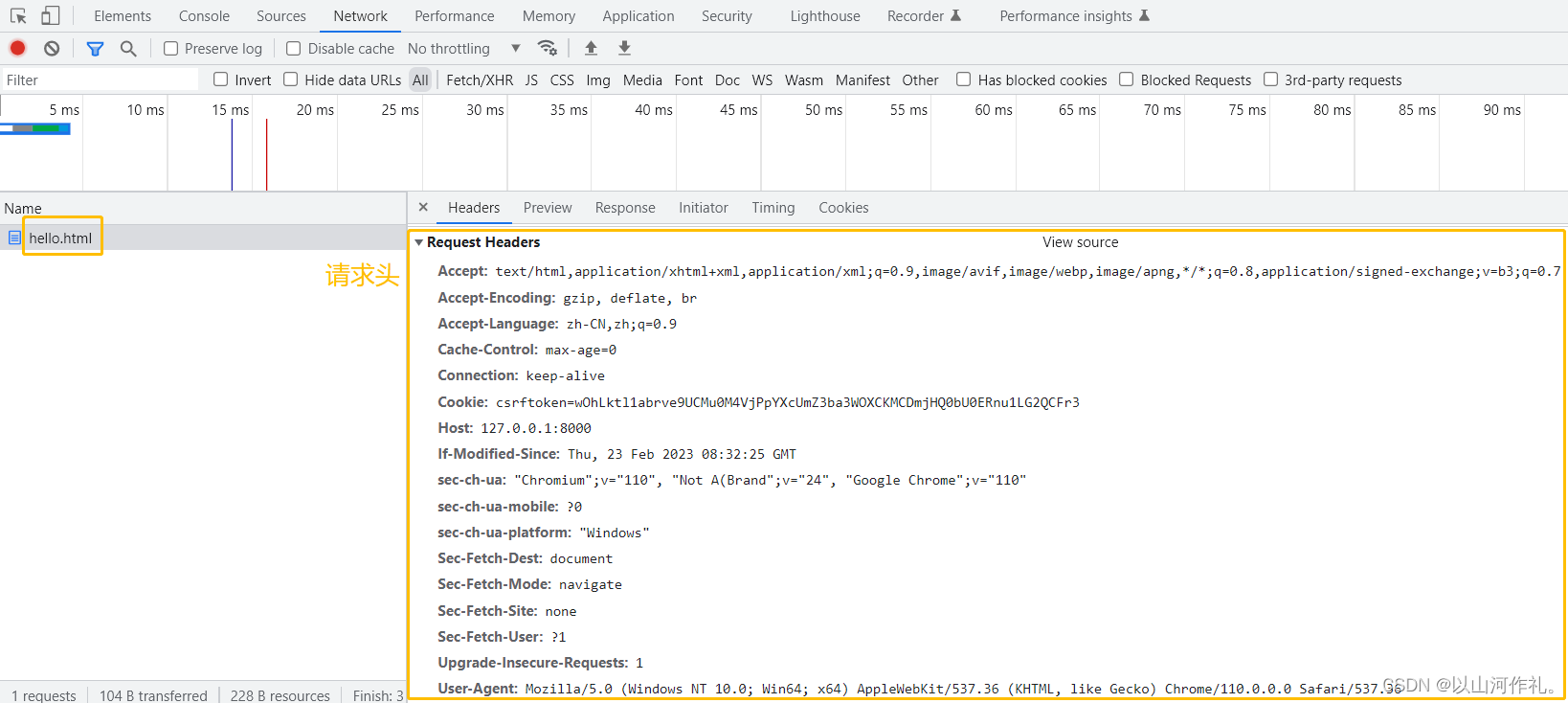This screenshot has height=703, width=1568.
Task: Close the request details pane
Action: point(423,207)
